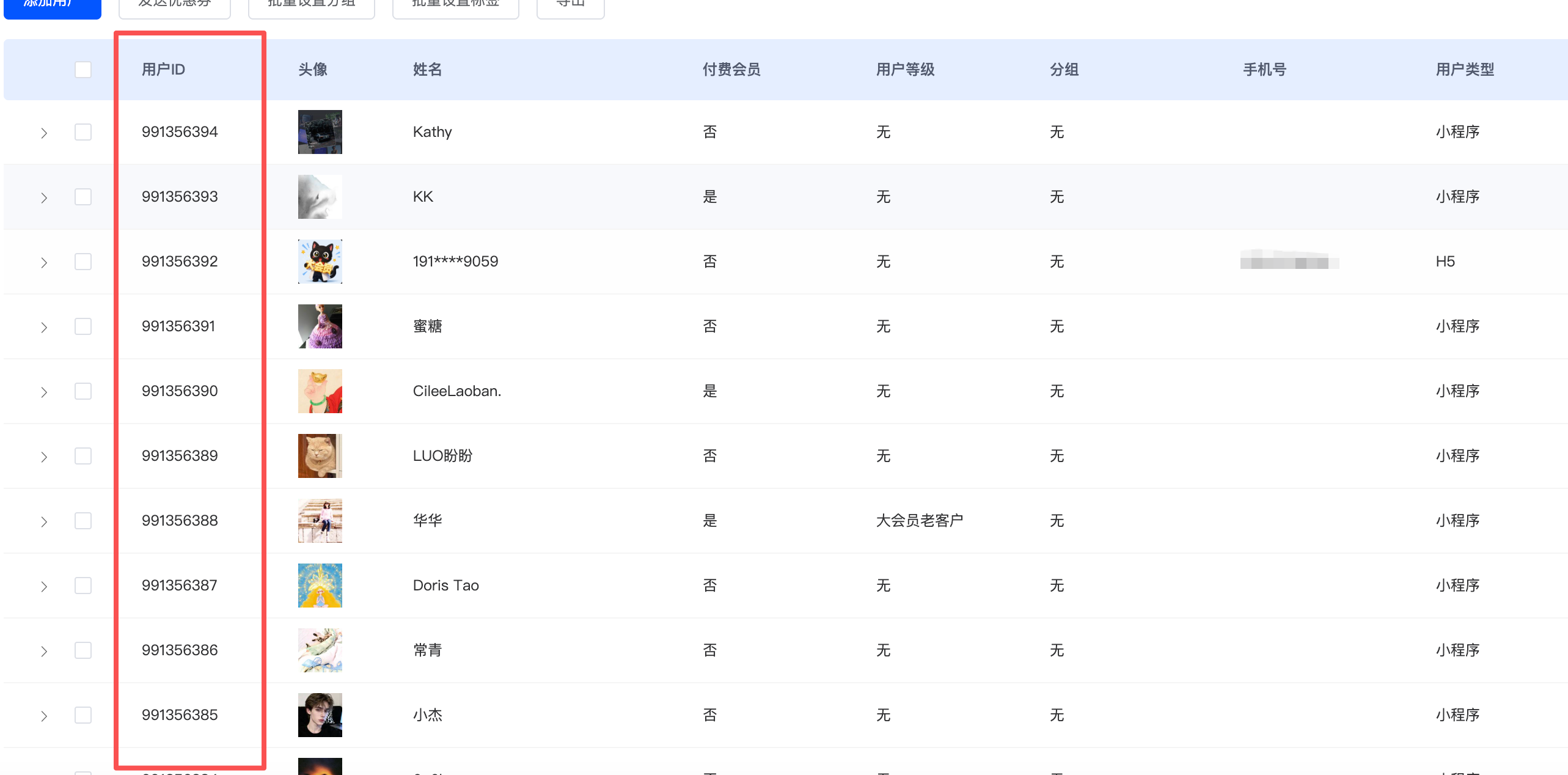Open Doris Tao's blue avatar

[320, 586]
